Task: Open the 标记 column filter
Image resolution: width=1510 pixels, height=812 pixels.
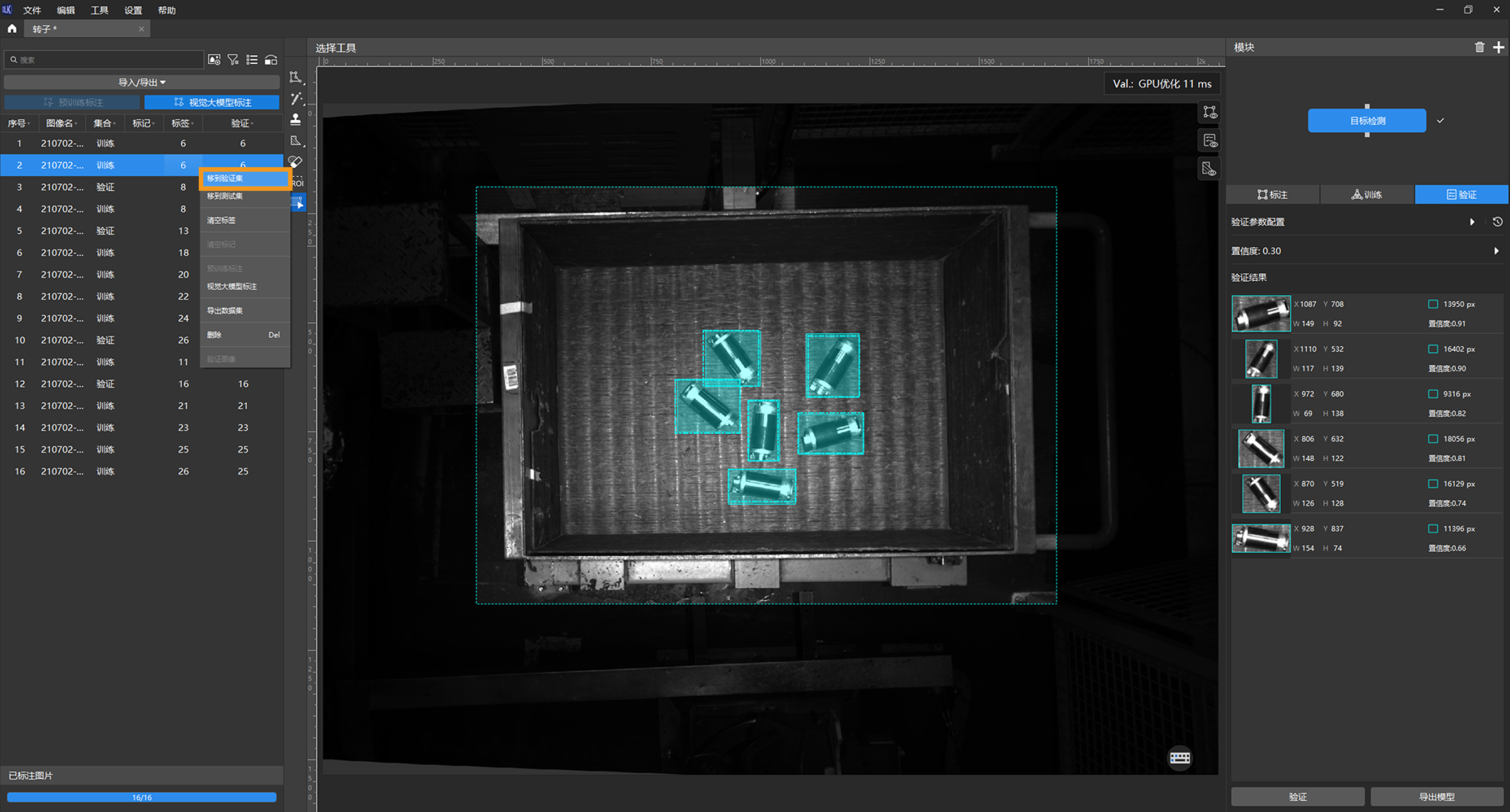Action: click(143, 123)
